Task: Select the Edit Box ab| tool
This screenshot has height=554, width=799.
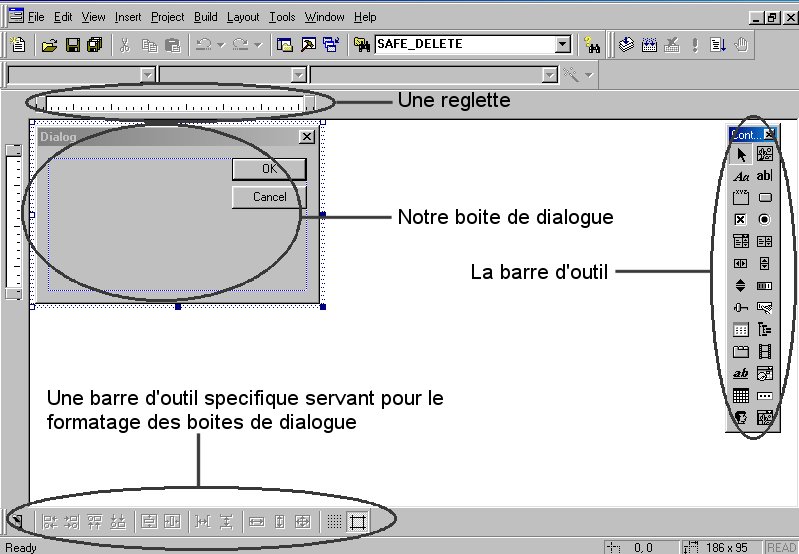Action: click(x=764, y=176)
